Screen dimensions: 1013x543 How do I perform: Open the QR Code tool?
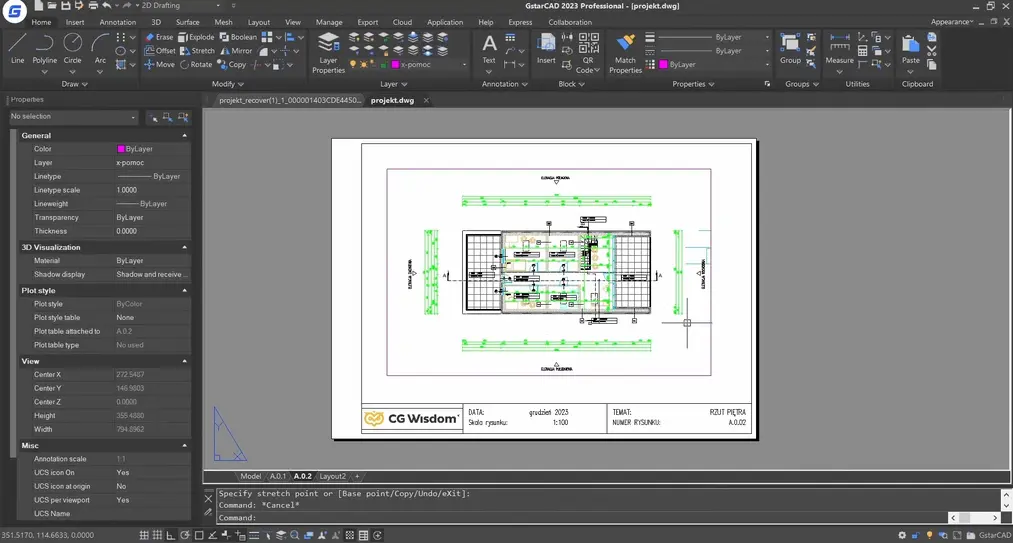pyautogui.click(x=589, y=53)
